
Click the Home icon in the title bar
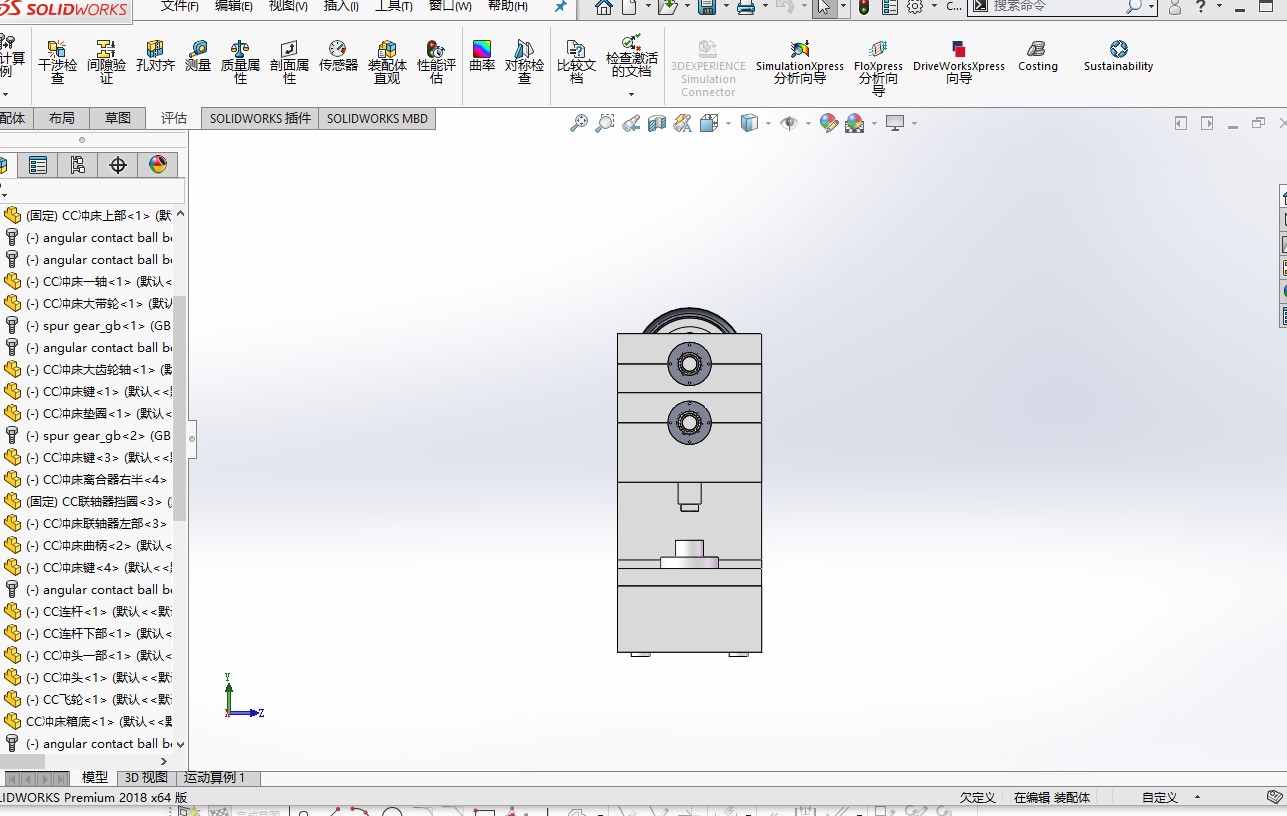603,7
